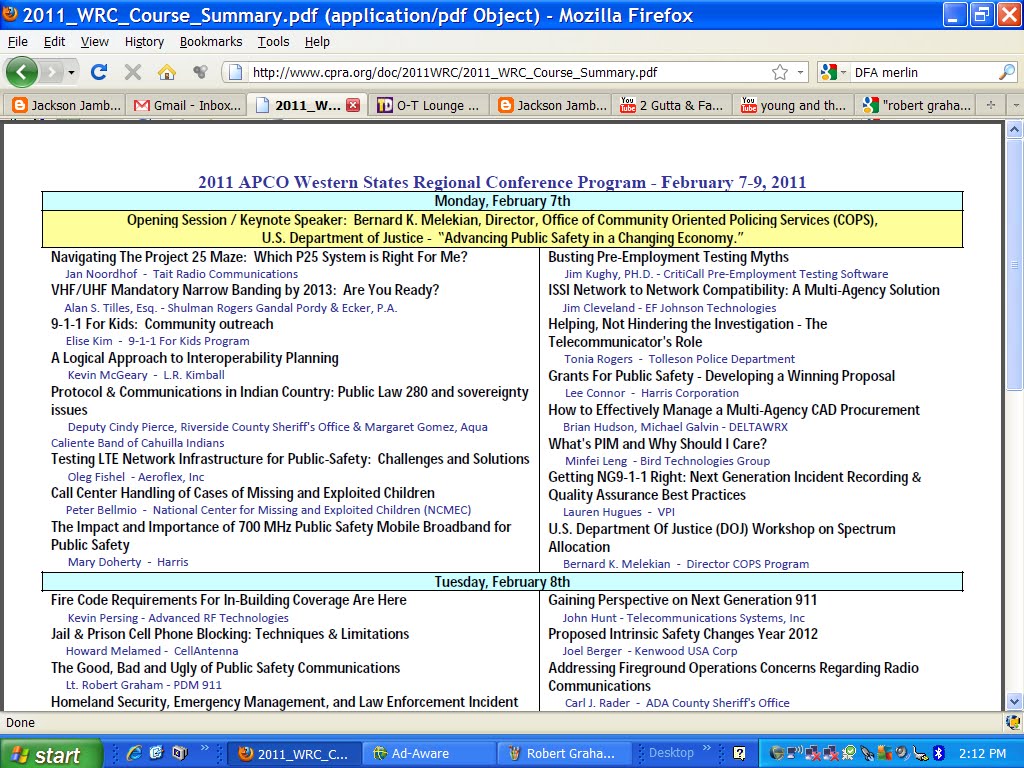Viewport: 1024px width, 768px height.
Task: Open the URL history dropdown arrow
Action: tap(800, 72)
